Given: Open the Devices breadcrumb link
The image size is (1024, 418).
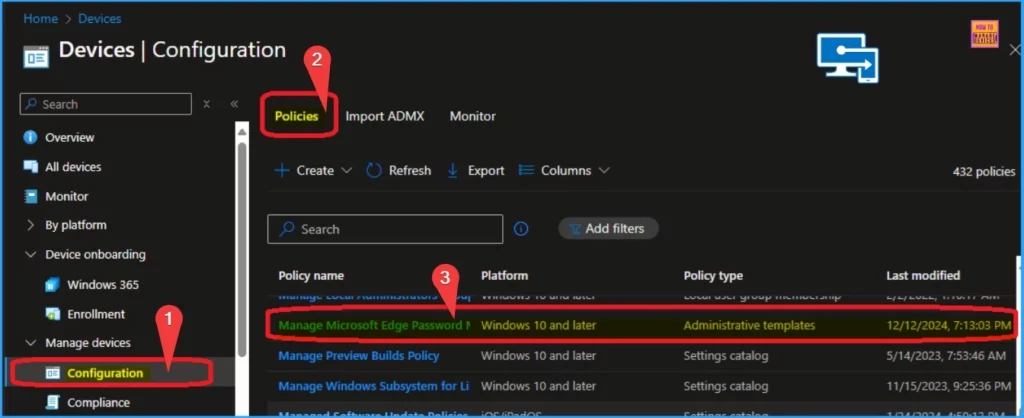Looking at the screenshot, I should point(99,19).
